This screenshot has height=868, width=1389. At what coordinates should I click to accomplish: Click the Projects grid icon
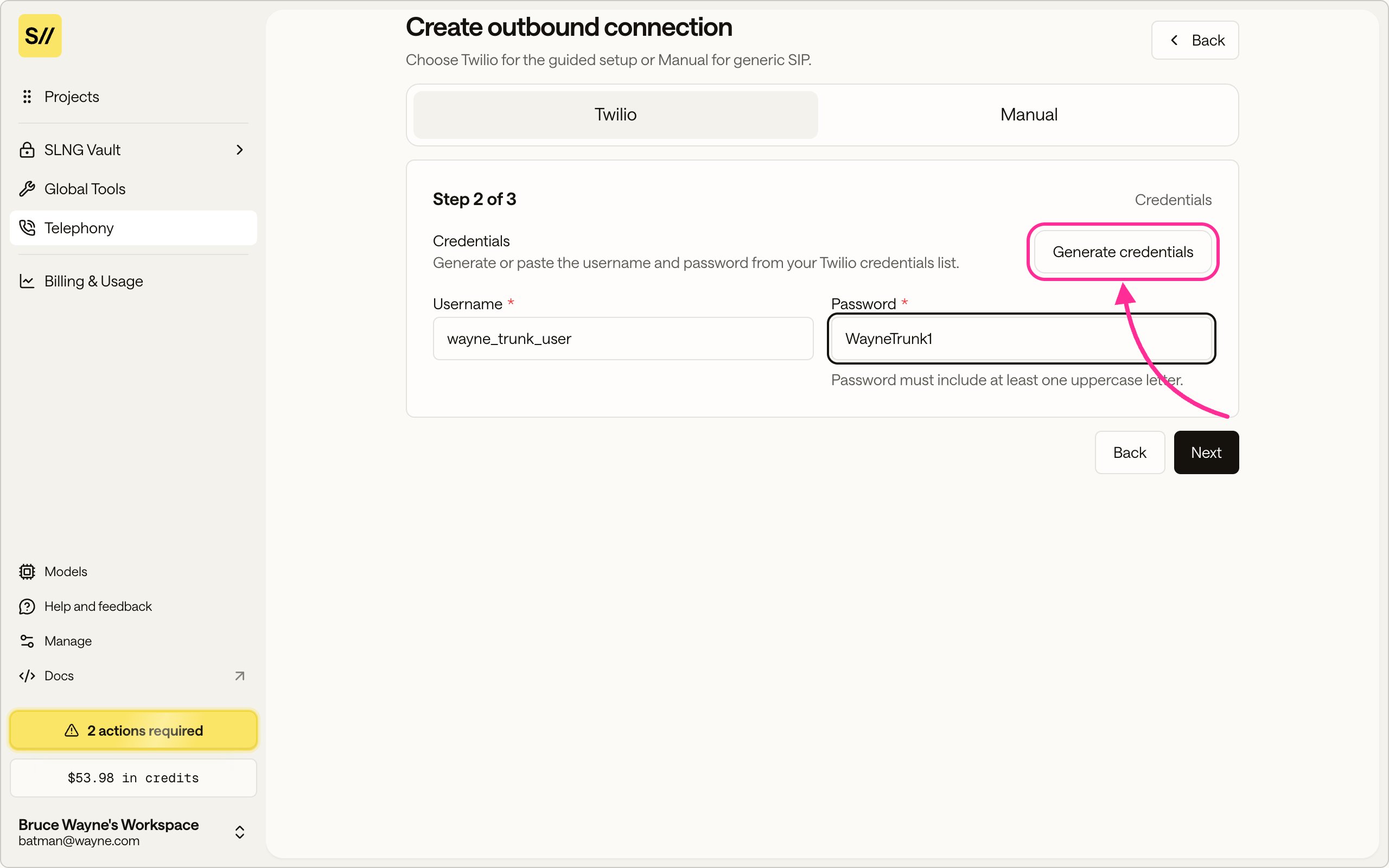27,97
